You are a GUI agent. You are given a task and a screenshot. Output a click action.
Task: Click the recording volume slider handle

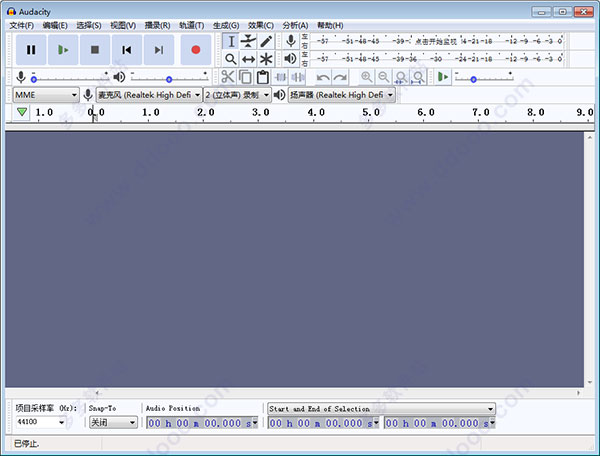(x=34, y=79)
